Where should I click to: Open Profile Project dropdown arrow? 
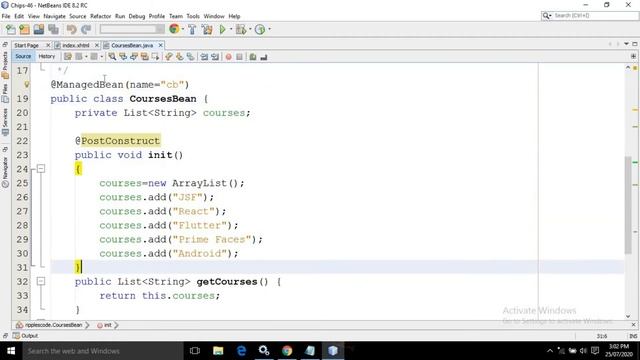click(269, 29)
